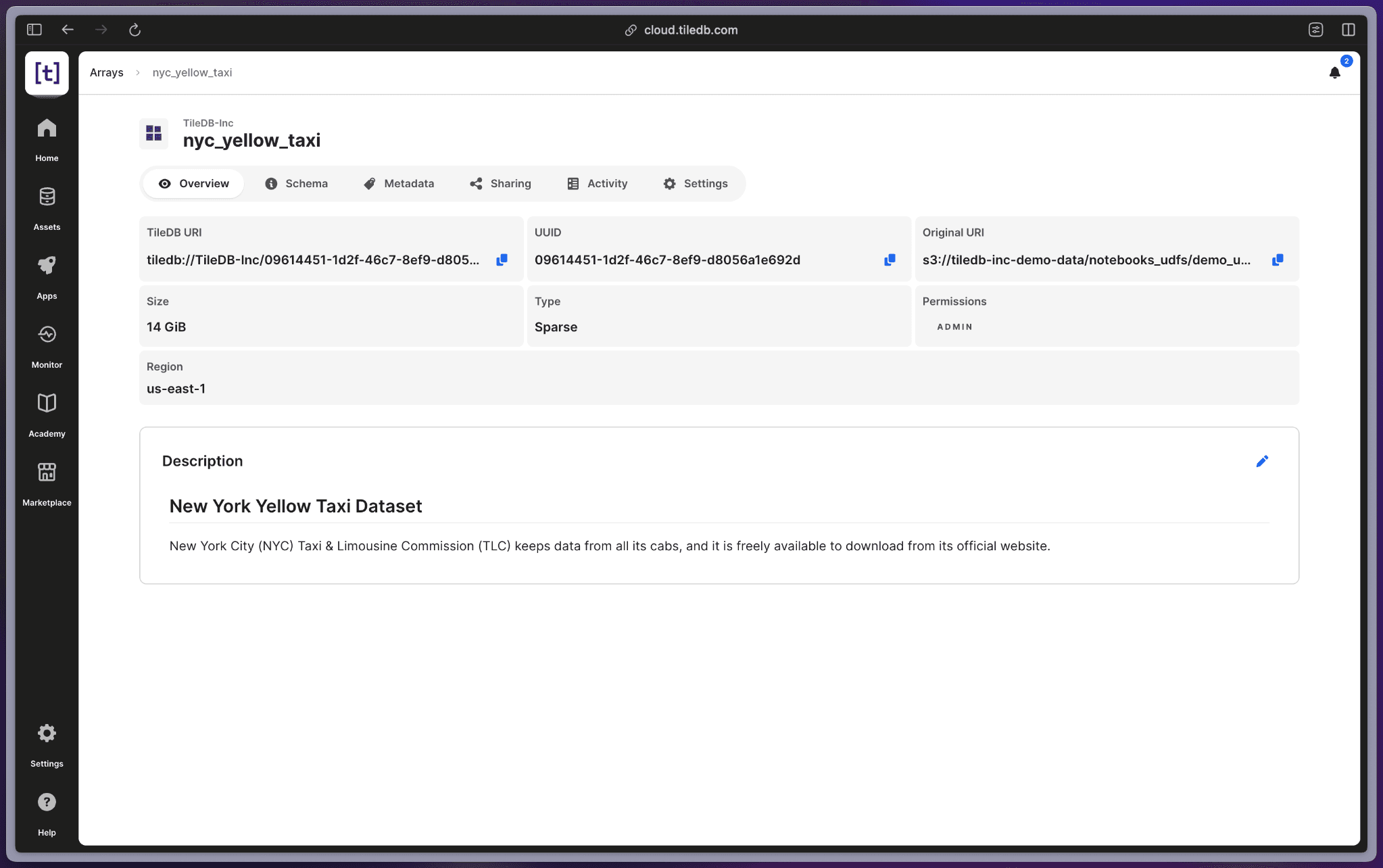Open Help in the sidebar
This screenshot has height=868, width=1383.
[x=47, y=813]
